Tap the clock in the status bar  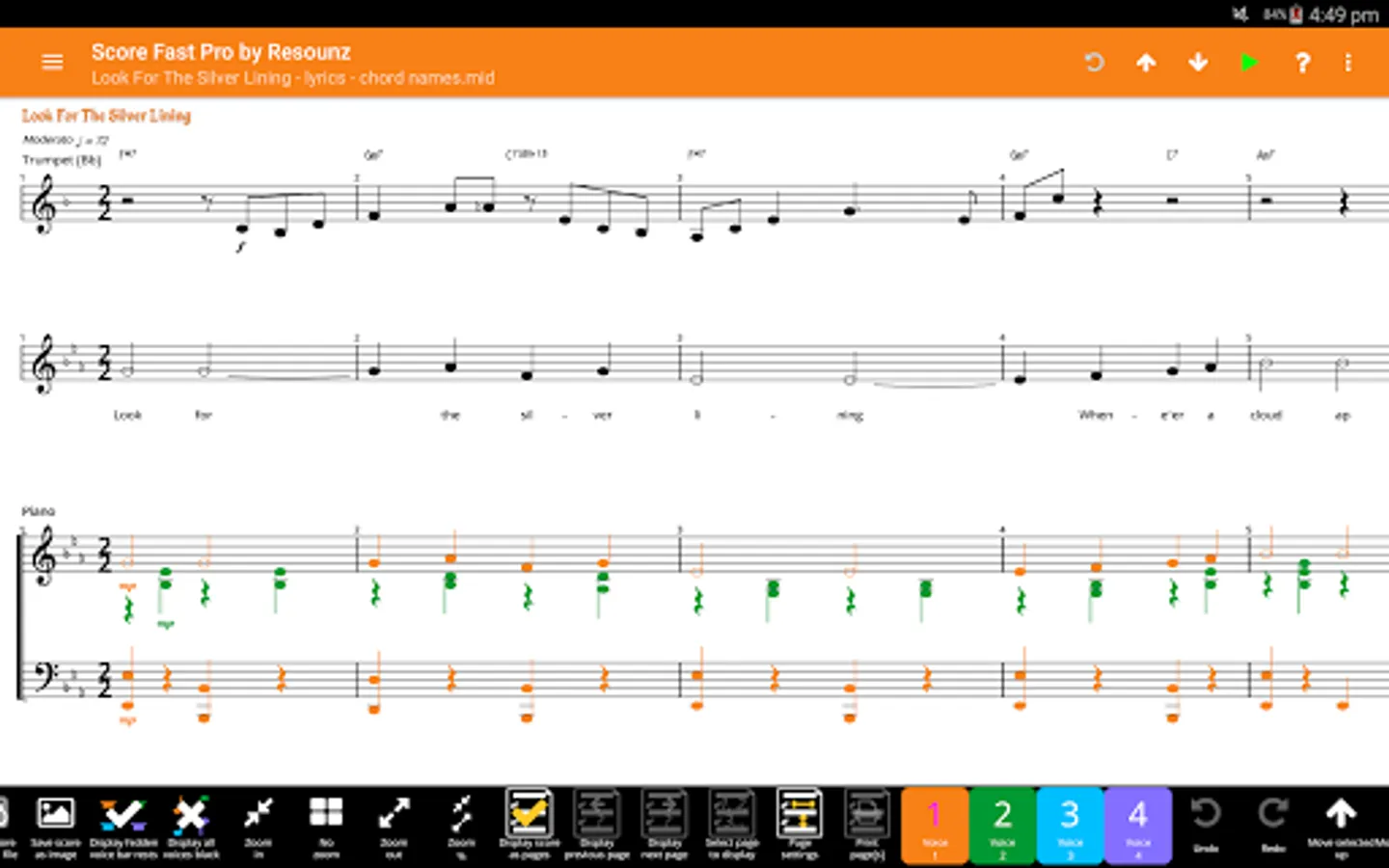pos(1344,14)
